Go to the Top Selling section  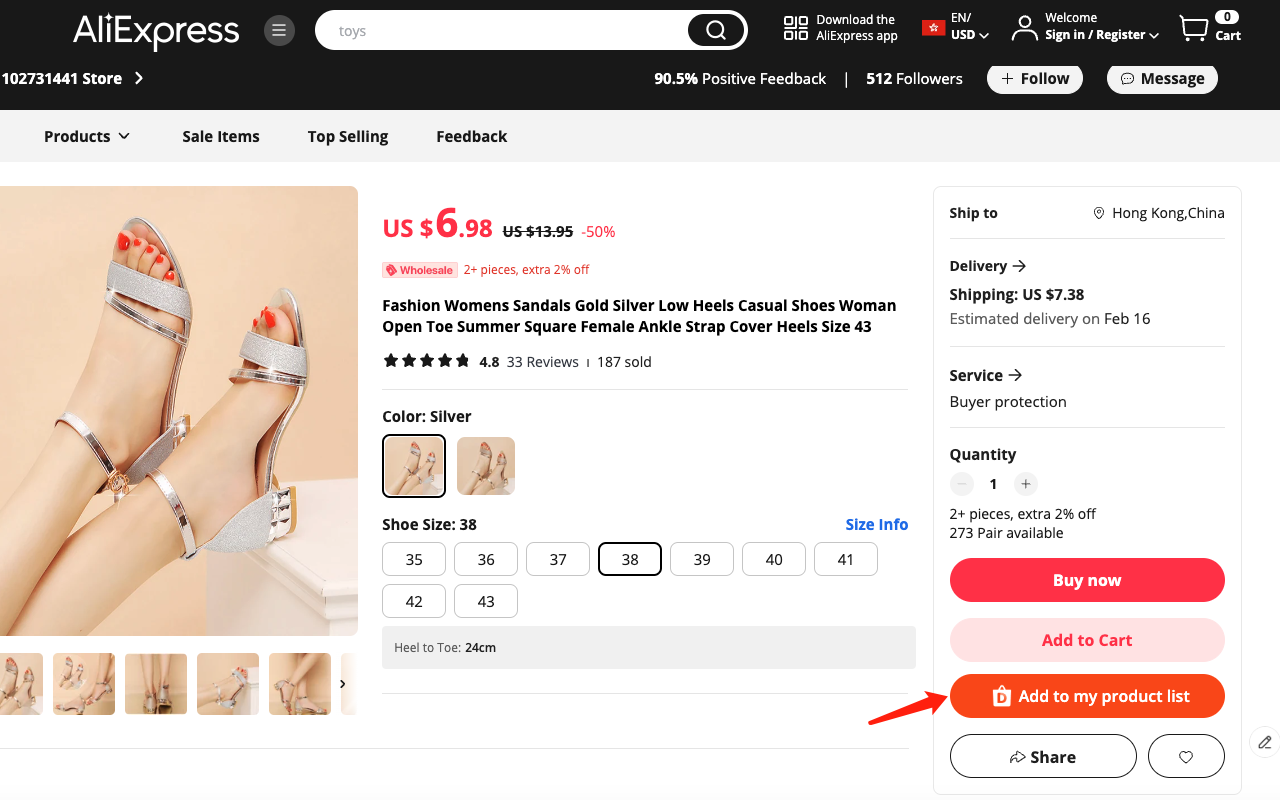click(347, 136)
